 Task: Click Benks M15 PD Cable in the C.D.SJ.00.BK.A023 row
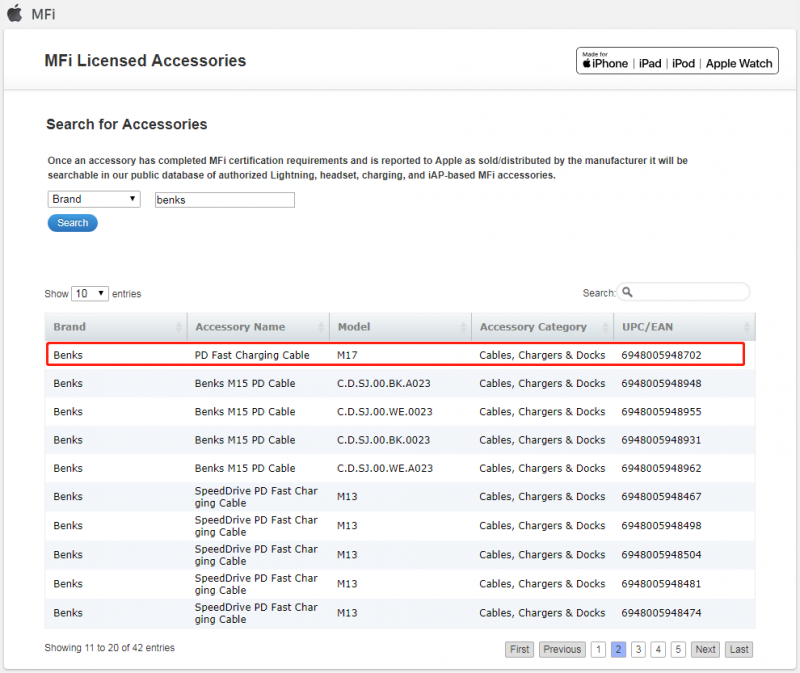click(x=245, y=383)
